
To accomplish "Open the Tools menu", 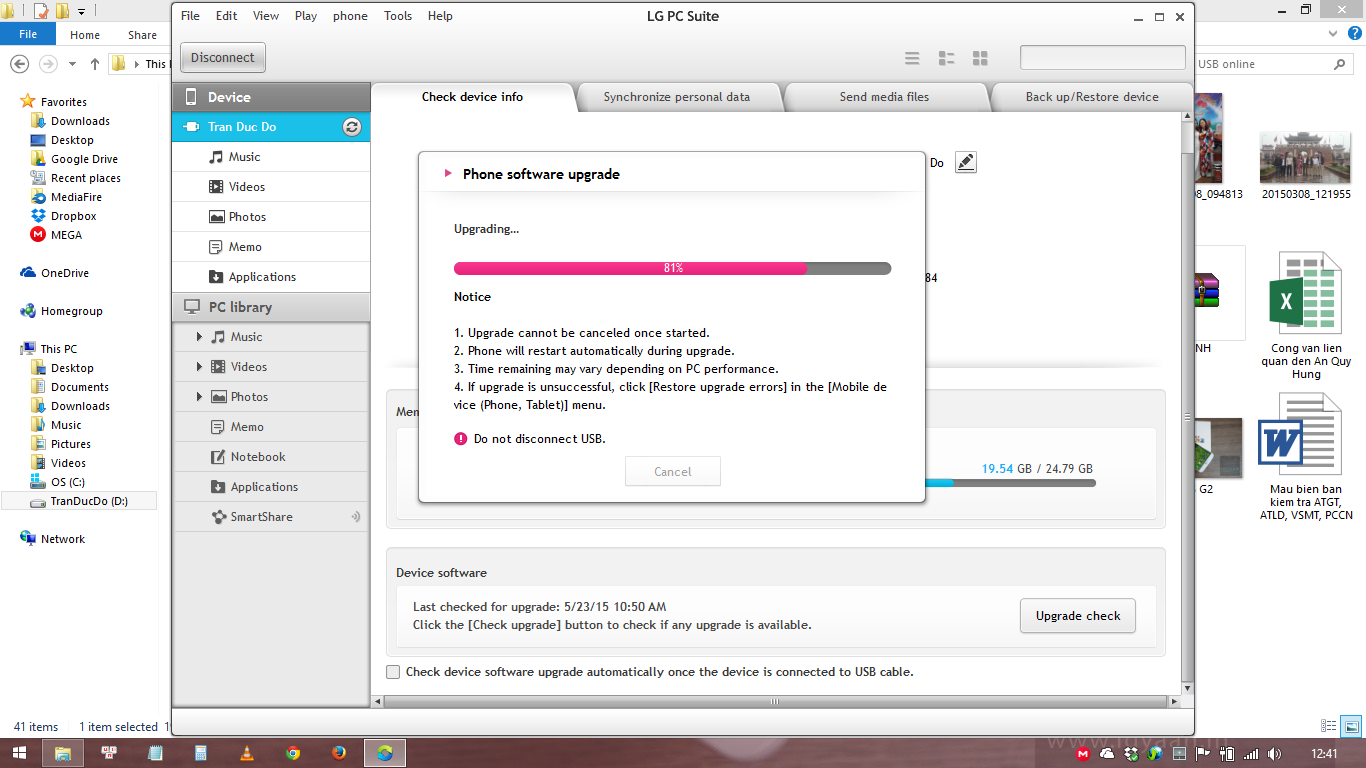I will tap(398, 16).
